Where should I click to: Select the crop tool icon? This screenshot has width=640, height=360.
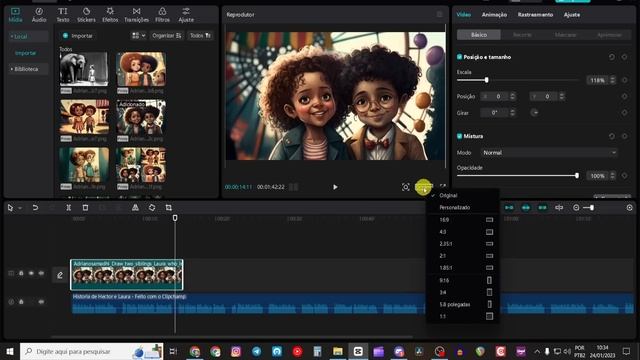click(x=169, y=207)
